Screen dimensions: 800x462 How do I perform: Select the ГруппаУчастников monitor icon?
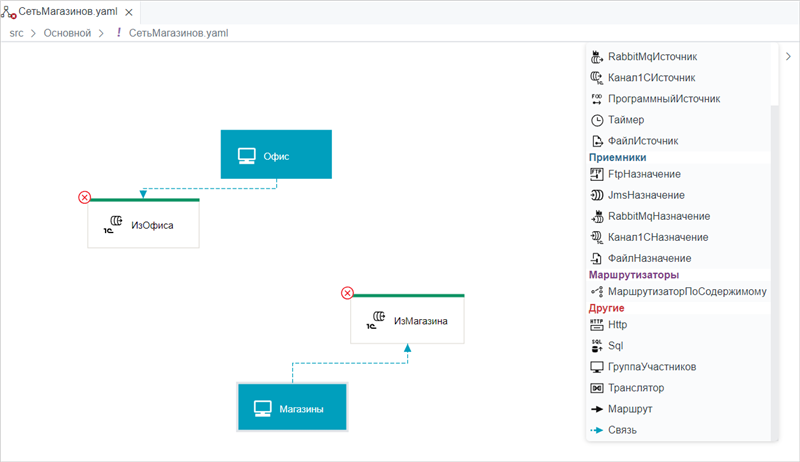596,367
